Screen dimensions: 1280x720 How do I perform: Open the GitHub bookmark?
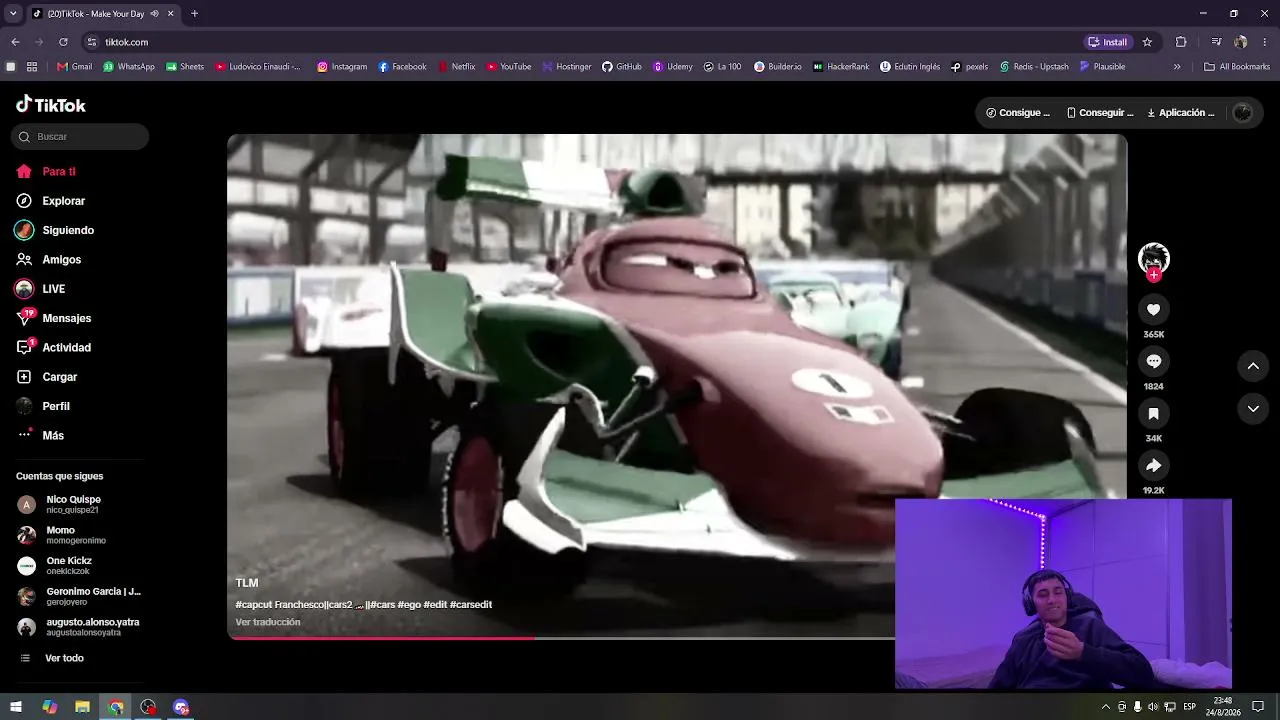[x=622, y=67]
